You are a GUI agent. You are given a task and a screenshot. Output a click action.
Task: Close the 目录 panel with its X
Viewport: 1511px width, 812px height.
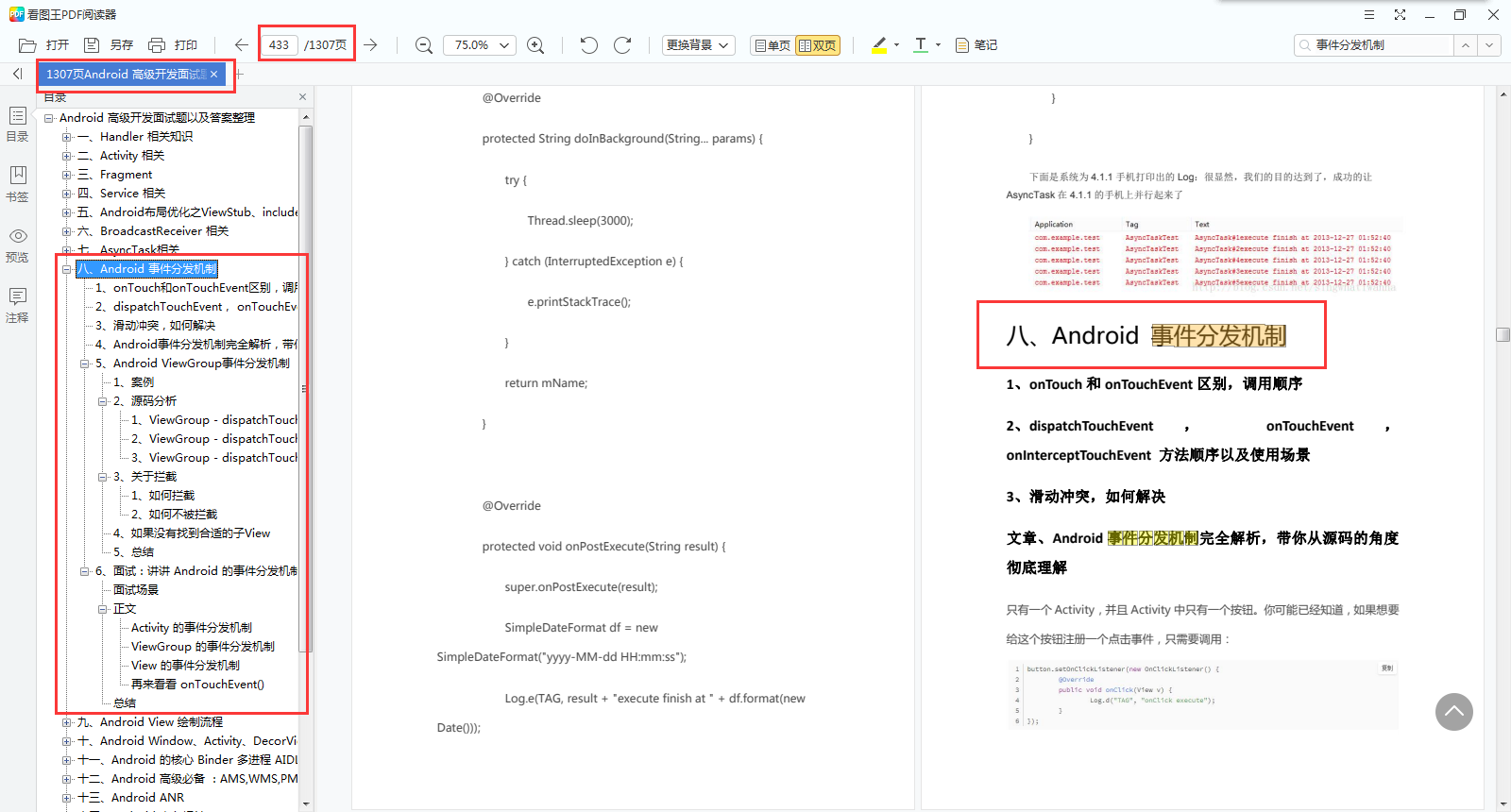[302, 96]
